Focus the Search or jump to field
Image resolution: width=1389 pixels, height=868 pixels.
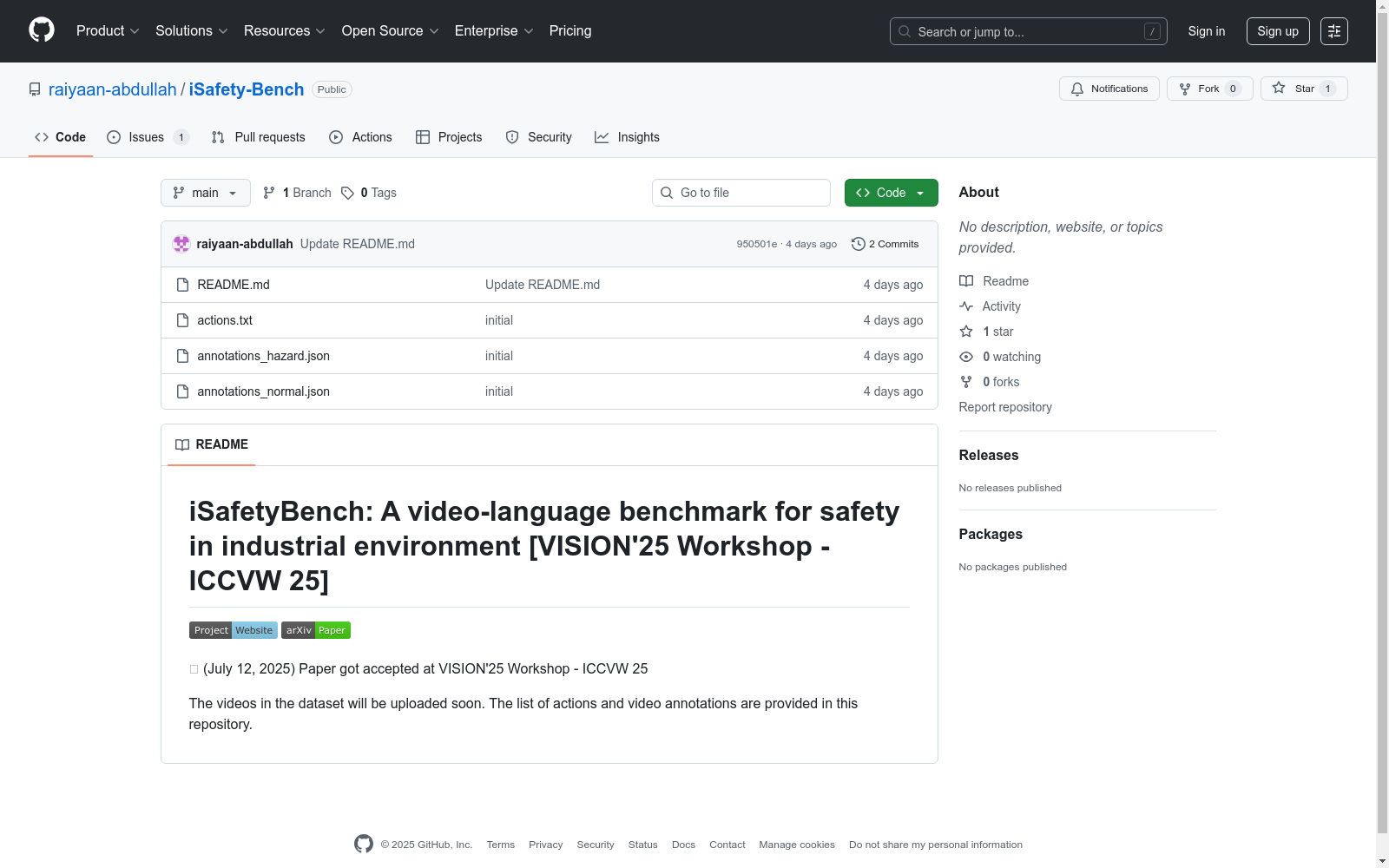[1029, 31]
